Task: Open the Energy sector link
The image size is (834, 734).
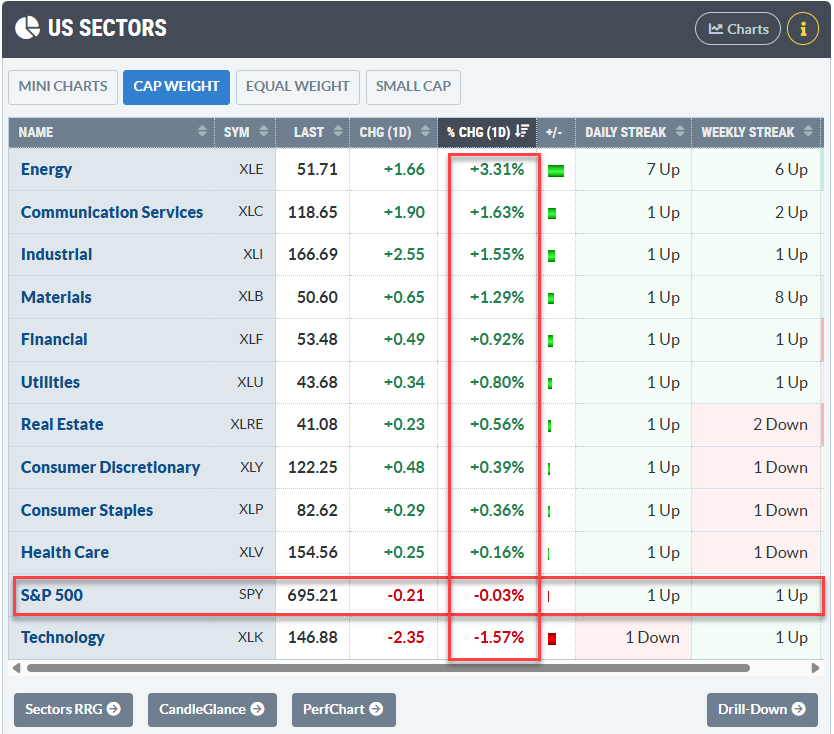Action: pyautogui.click(x=46, y=170)
